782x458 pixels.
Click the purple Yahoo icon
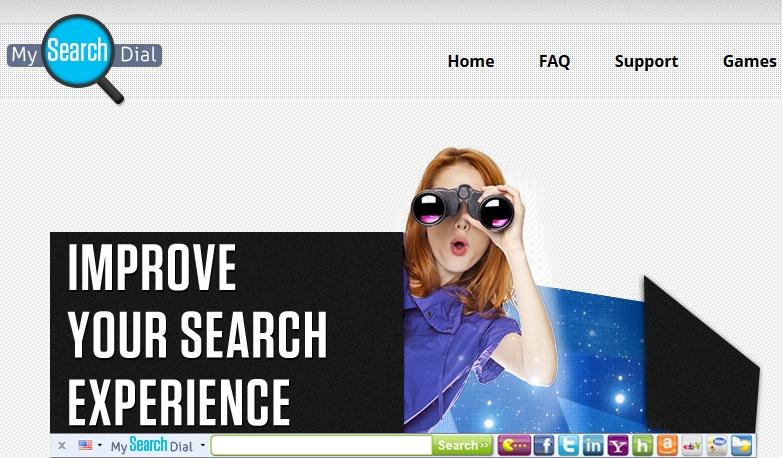point(618,445)
